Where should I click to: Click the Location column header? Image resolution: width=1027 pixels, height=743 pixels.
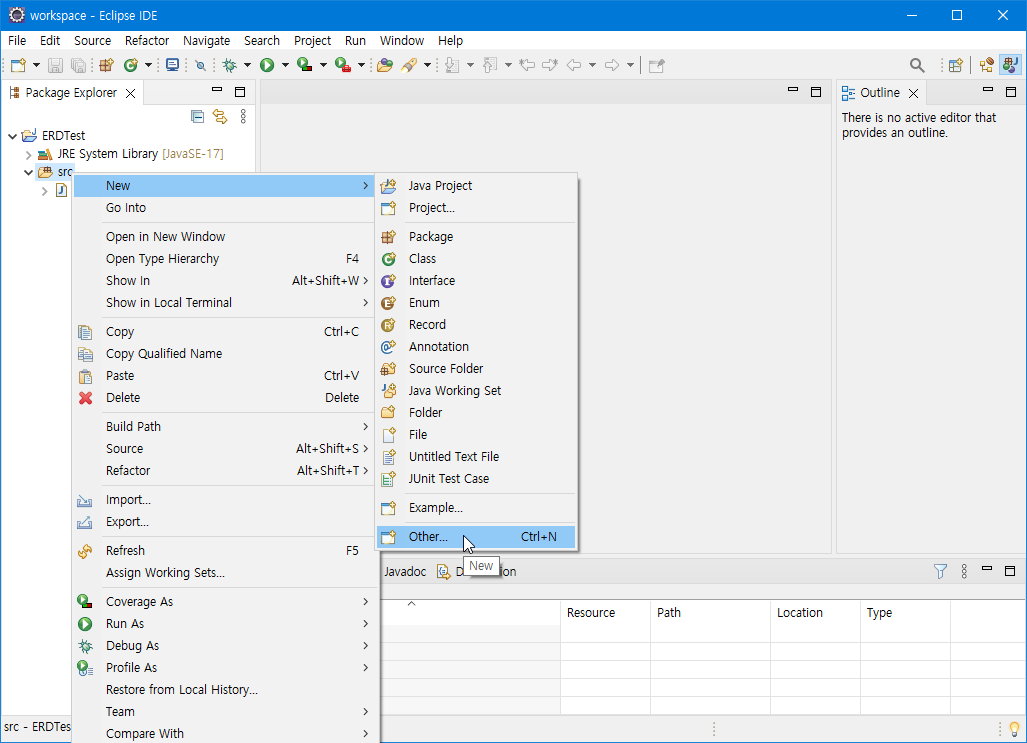tap(815, 613)
